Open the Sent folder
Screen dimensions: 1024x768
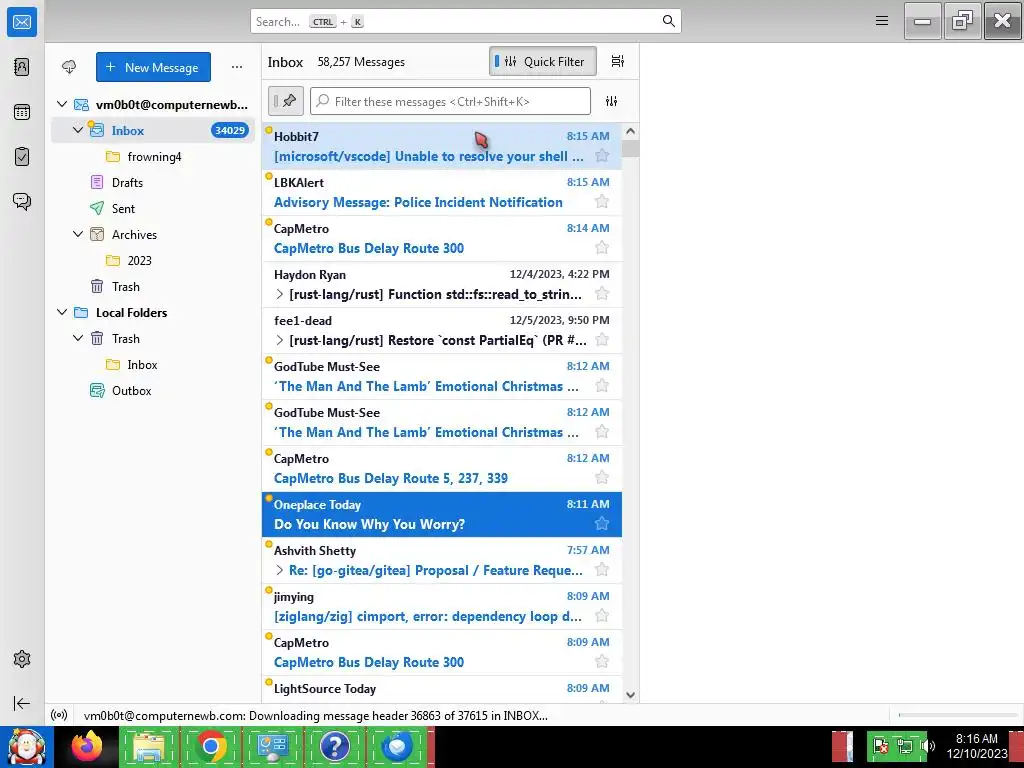153,208
